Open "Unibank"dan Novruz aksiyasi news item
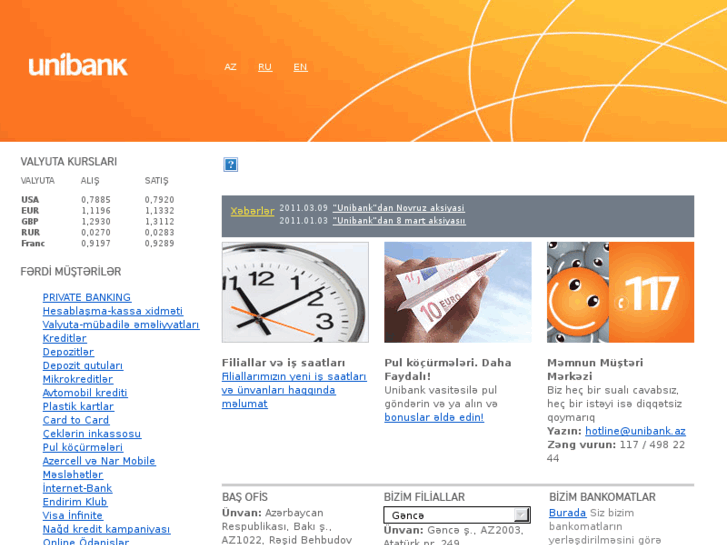 [399, 208]
